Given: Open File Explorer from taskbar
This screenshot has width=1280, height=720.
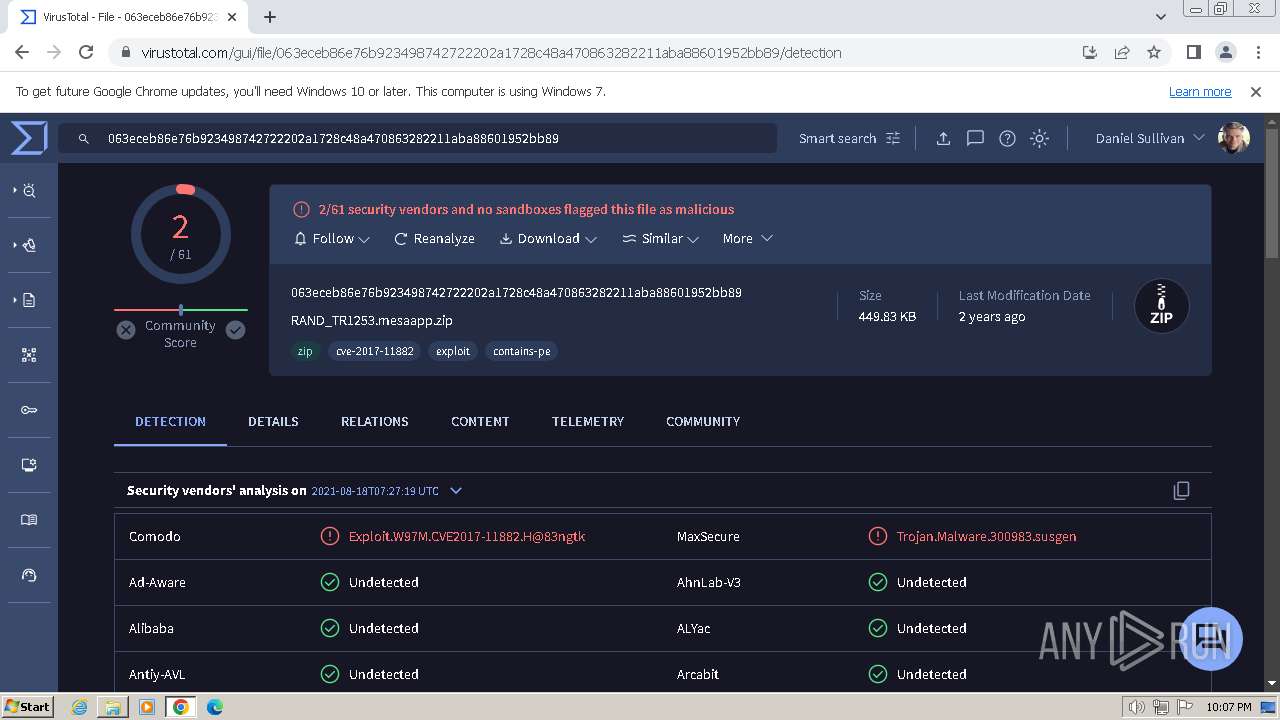Looking at the screenshot, I should pos(113,707).
